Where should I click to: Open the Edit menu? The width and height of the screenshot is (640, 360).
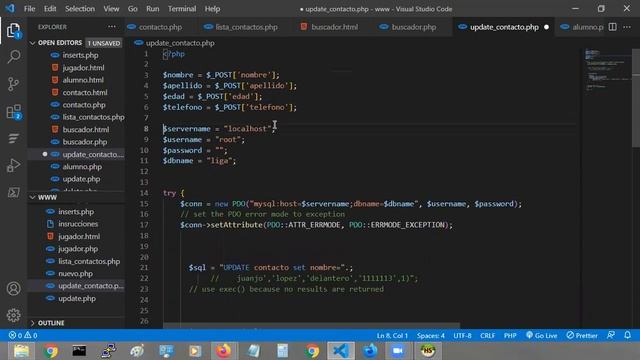(x=50, y=9)
